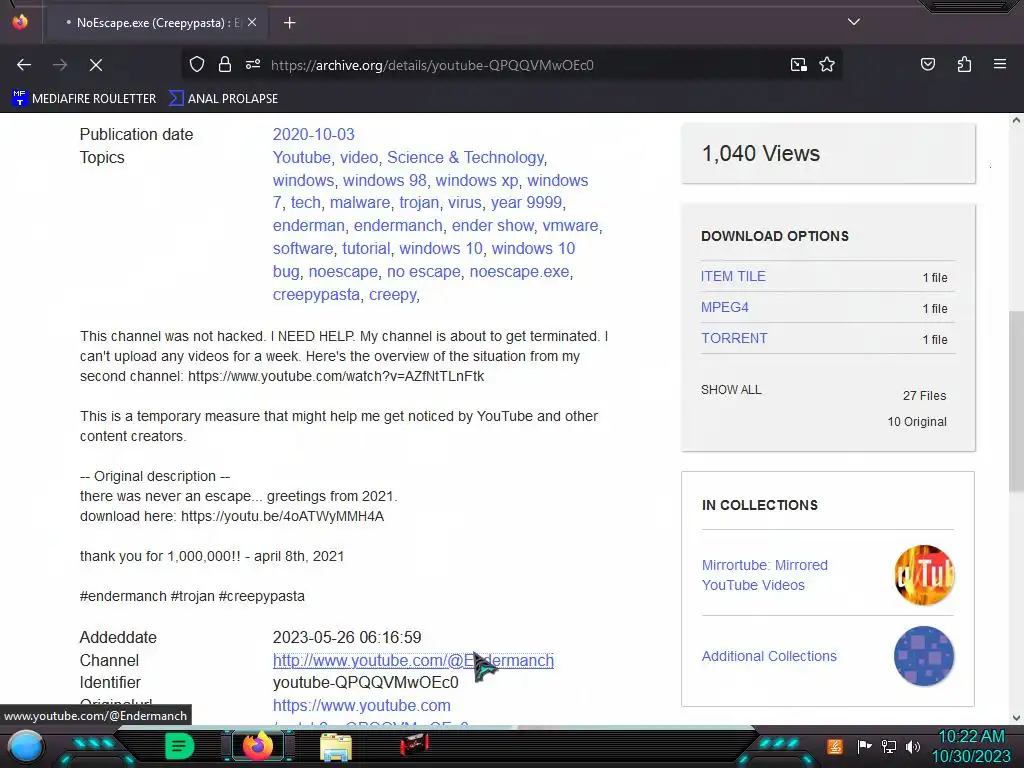The image size is (1024, 768).
Task: Open the creepy topic link
Action: (x=392, y=295)
